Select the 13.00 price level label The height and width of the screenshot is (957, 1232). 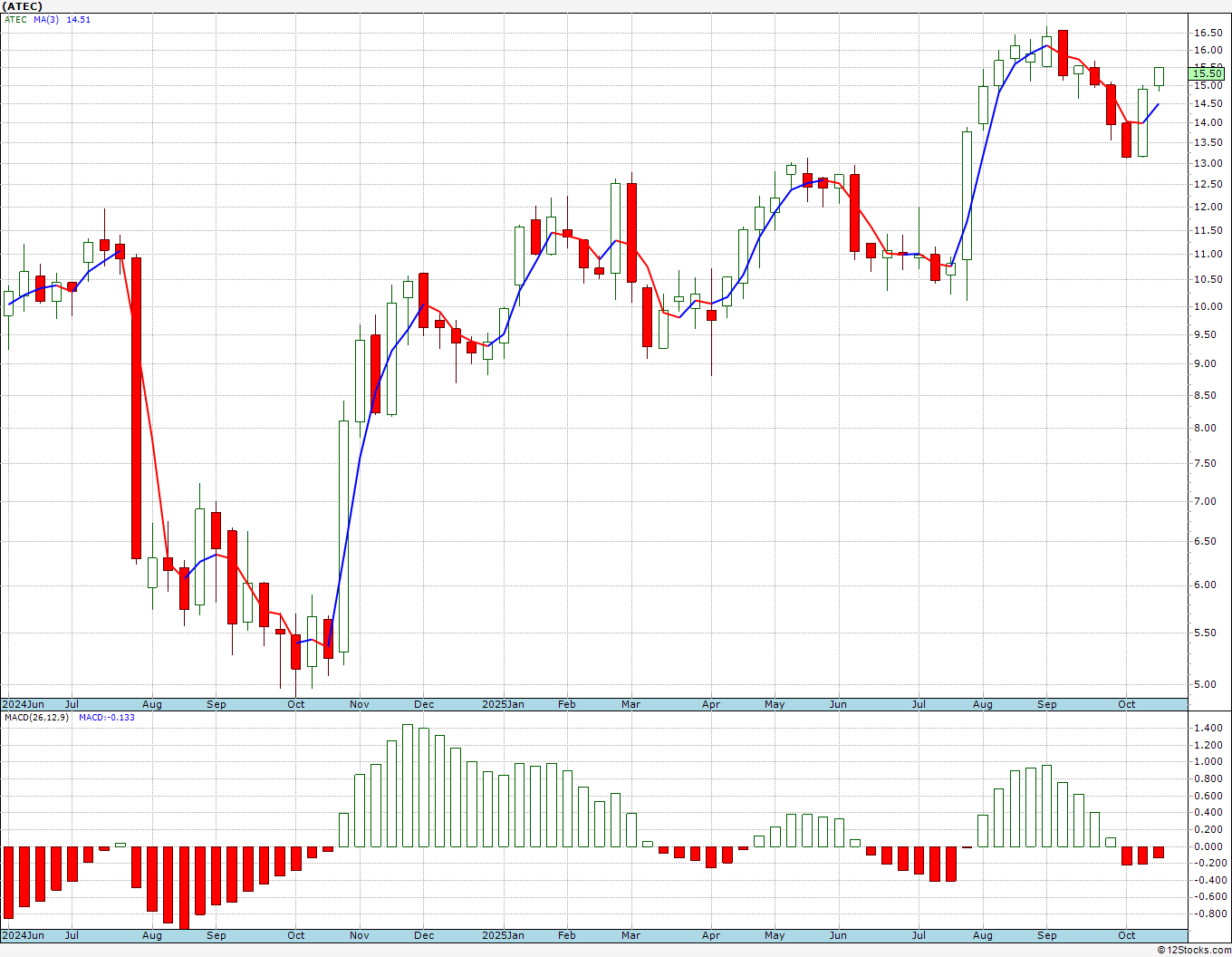coord(1208,164)
